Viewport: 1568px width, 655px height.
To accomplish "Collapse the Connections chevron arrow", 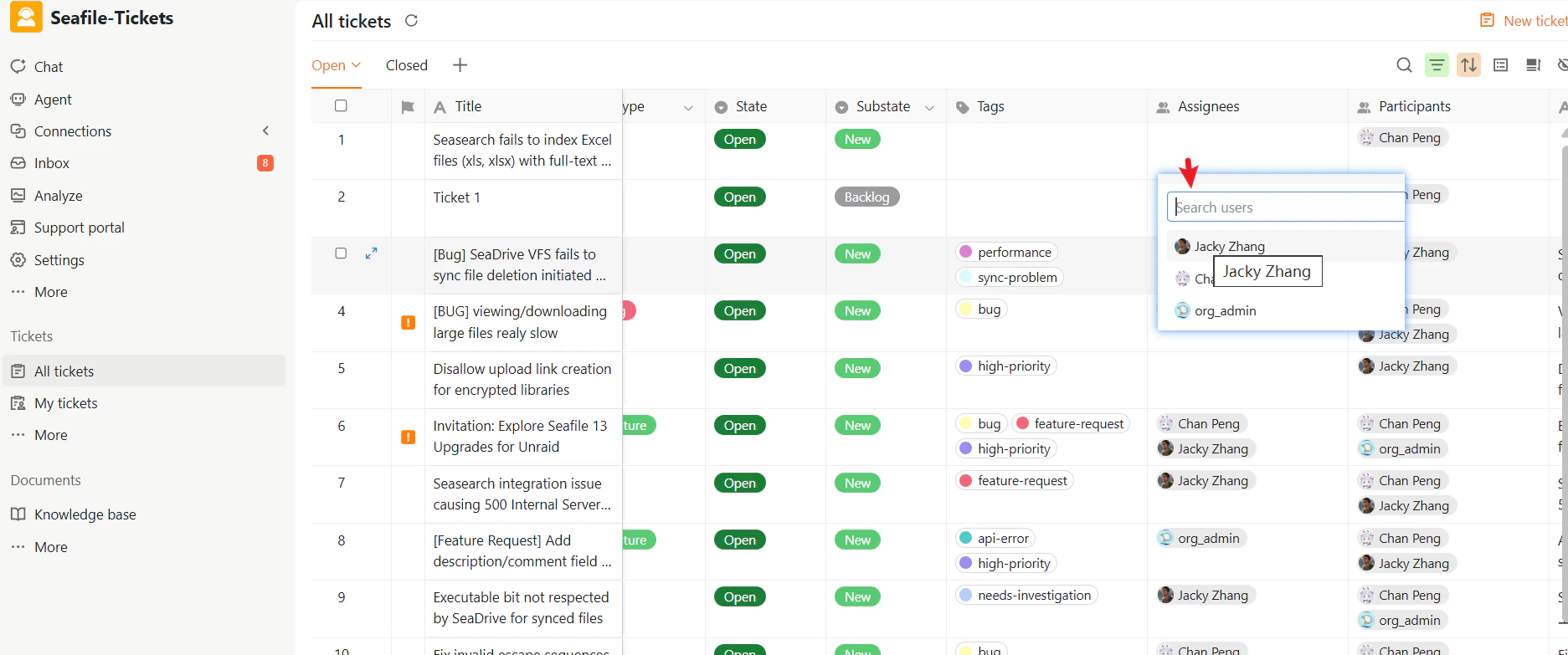I will (x=265, y=130).
